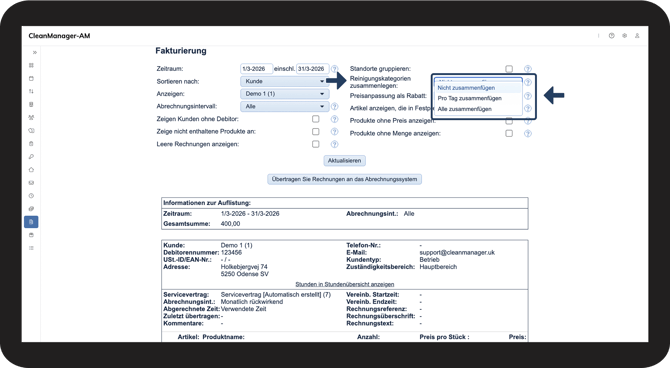The image size is (670, 368).
Task: Select Nicht zusammenfügen option
Action: pyautogui.click(x=479, y=88)
